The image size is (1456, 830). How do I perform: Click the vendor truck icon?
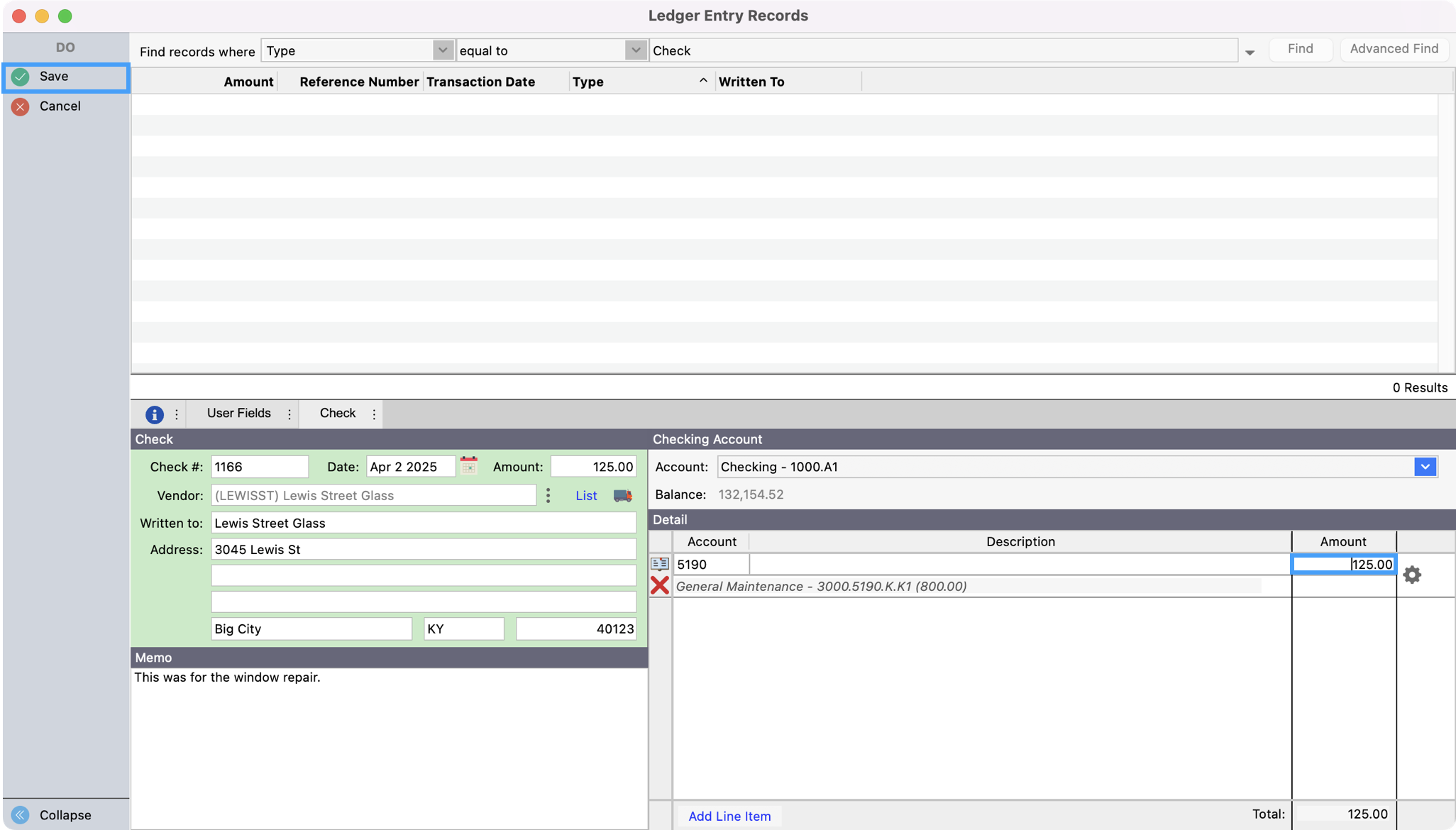coord(622,496)
